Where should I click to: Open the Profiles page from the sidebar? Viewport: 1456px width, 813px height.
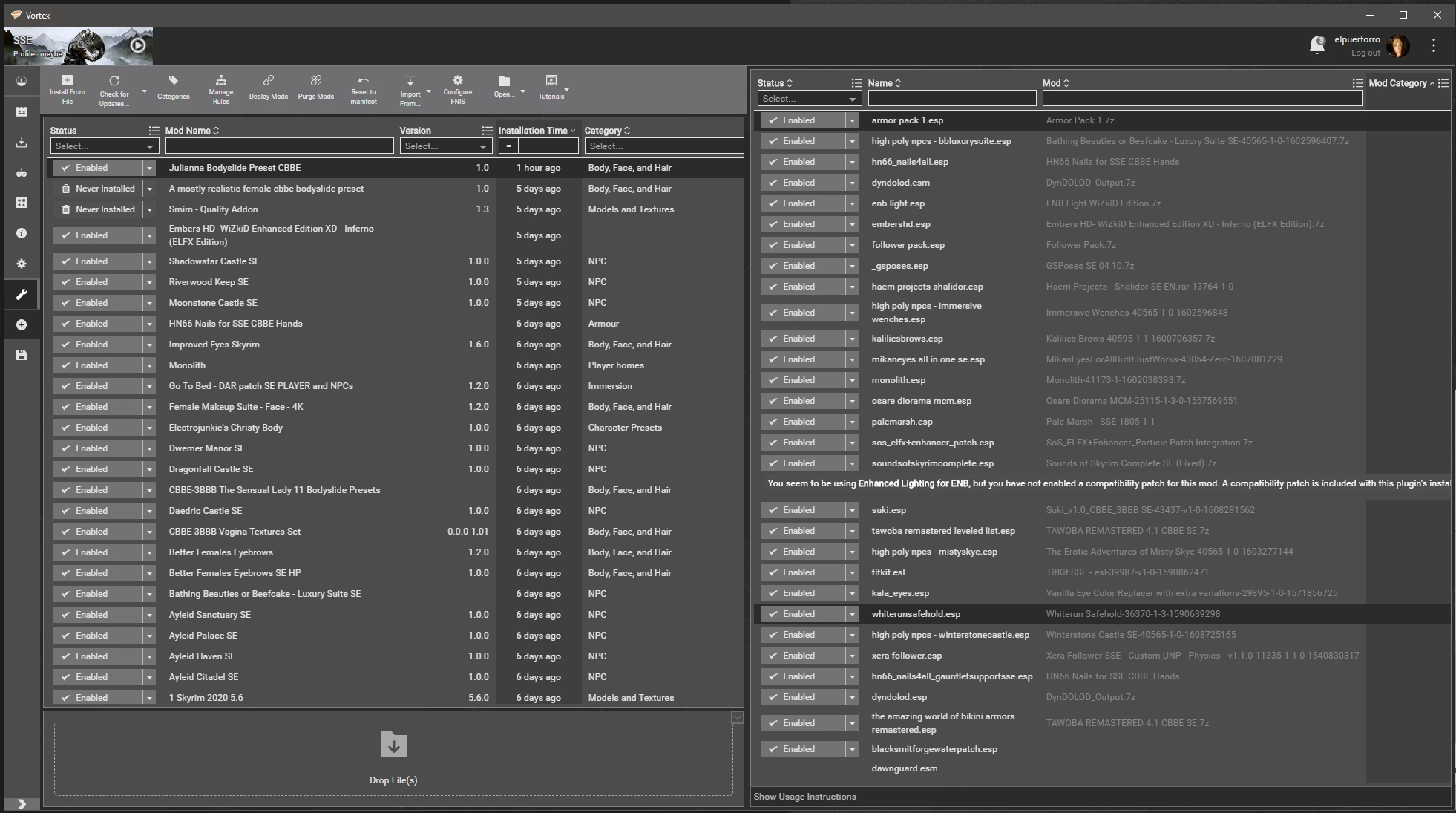(x=22, y=111)
